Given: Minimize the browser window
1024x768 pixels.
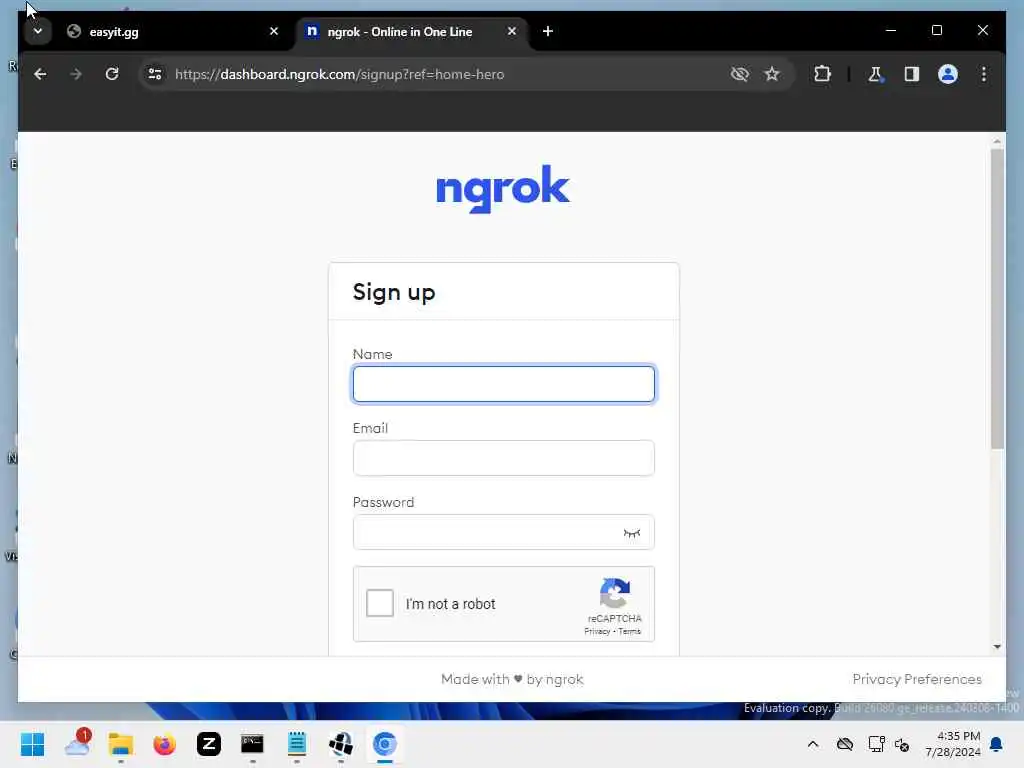Looking at the screenshot, I should (x=891, y=30).
